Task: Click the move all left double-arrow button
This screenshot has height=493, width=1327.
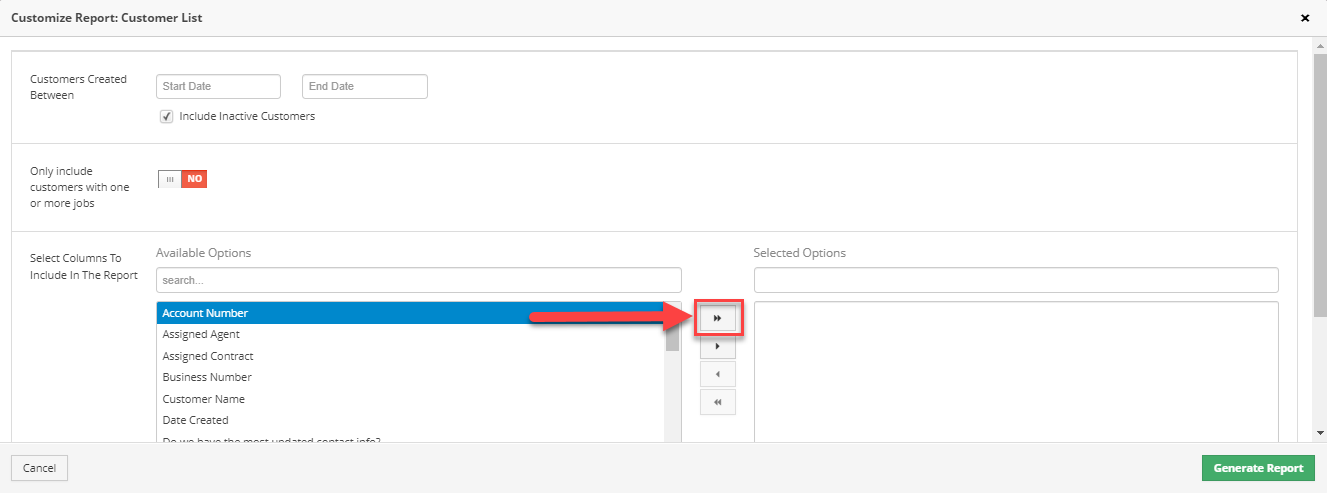Action: coord(717,402)
